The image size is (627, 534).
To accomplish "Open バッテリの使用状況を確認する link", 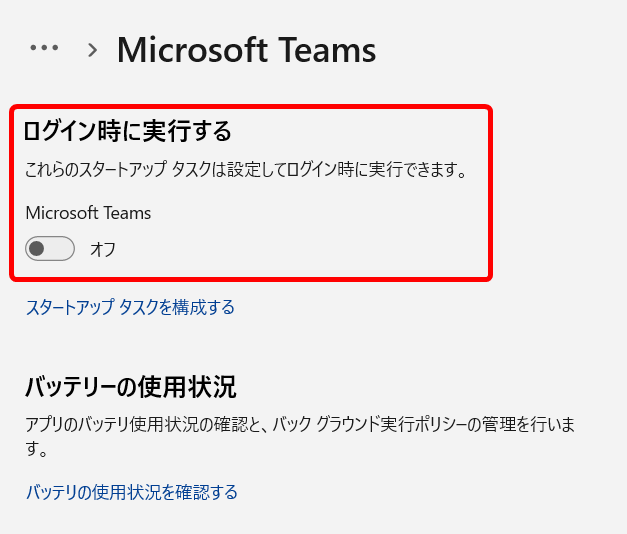I will (132, 492).
